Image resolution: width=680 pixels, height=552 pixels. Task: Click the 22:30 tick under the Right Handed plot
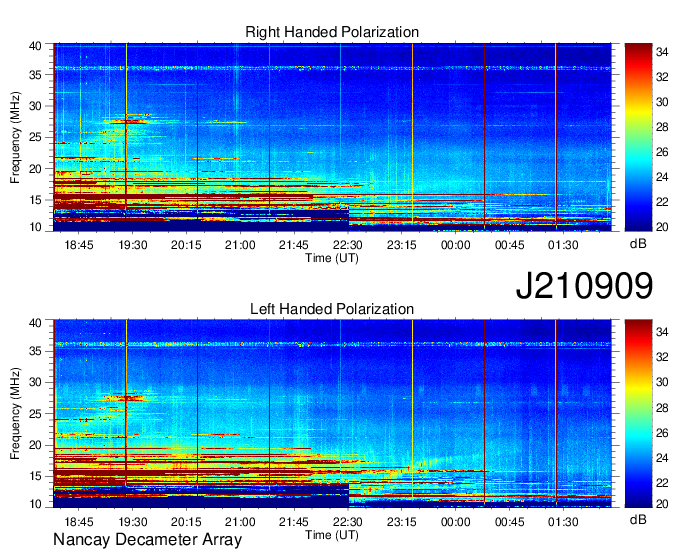click(x=347, y=245)
